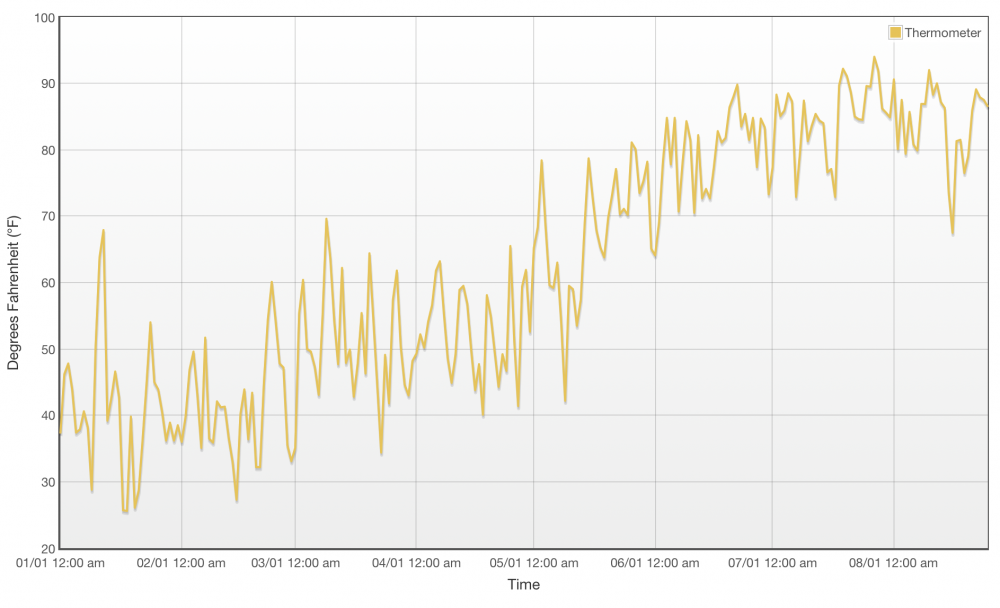This screenshot has width=1000, height=608.
Task: Click the 70 value on y-axis
Action: point(48,216)
